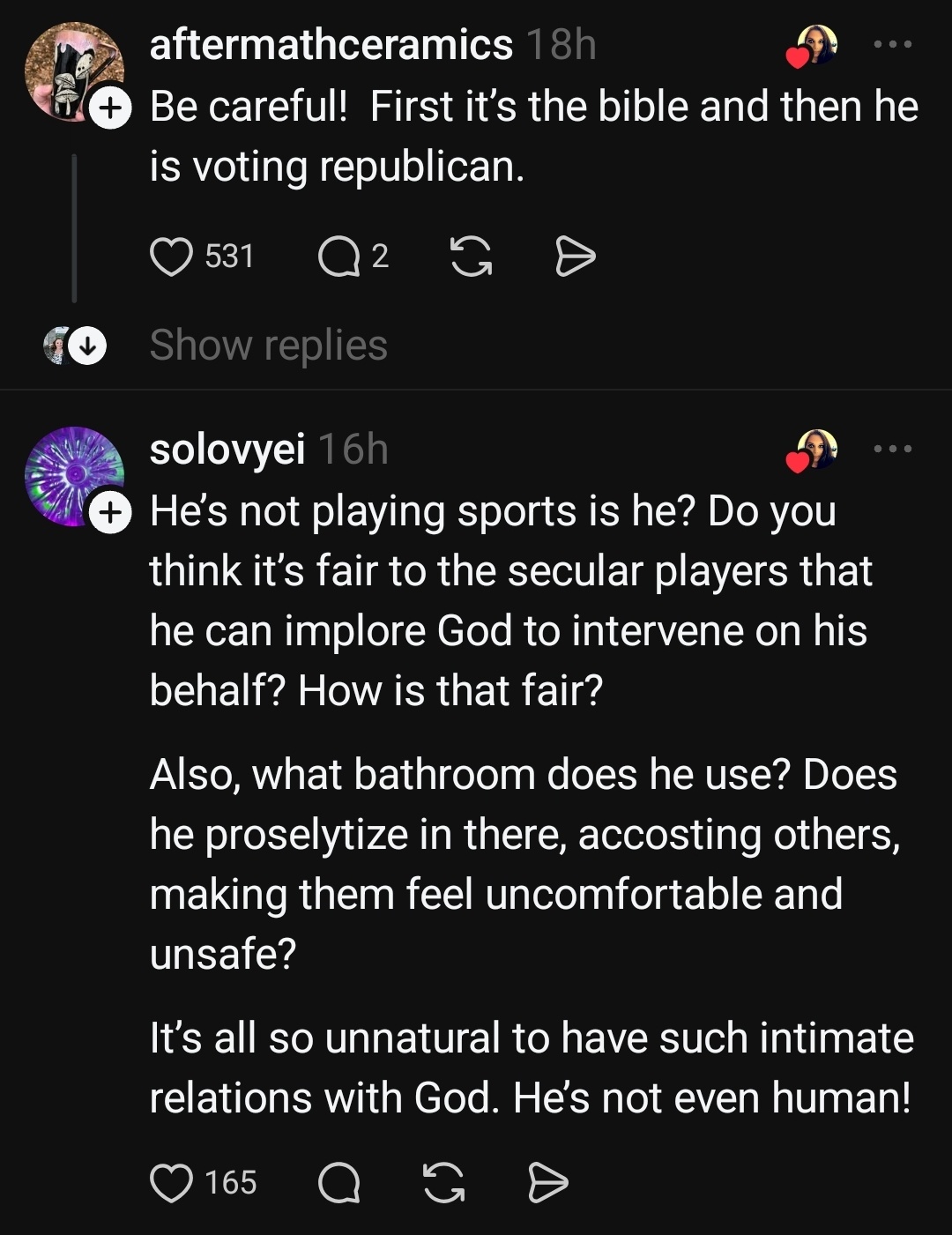Open more options for aftermathceramics comment
Image resolution: width=952 pixels, height=1235 pixels.
pyautogui.click(x=893, y=44)
